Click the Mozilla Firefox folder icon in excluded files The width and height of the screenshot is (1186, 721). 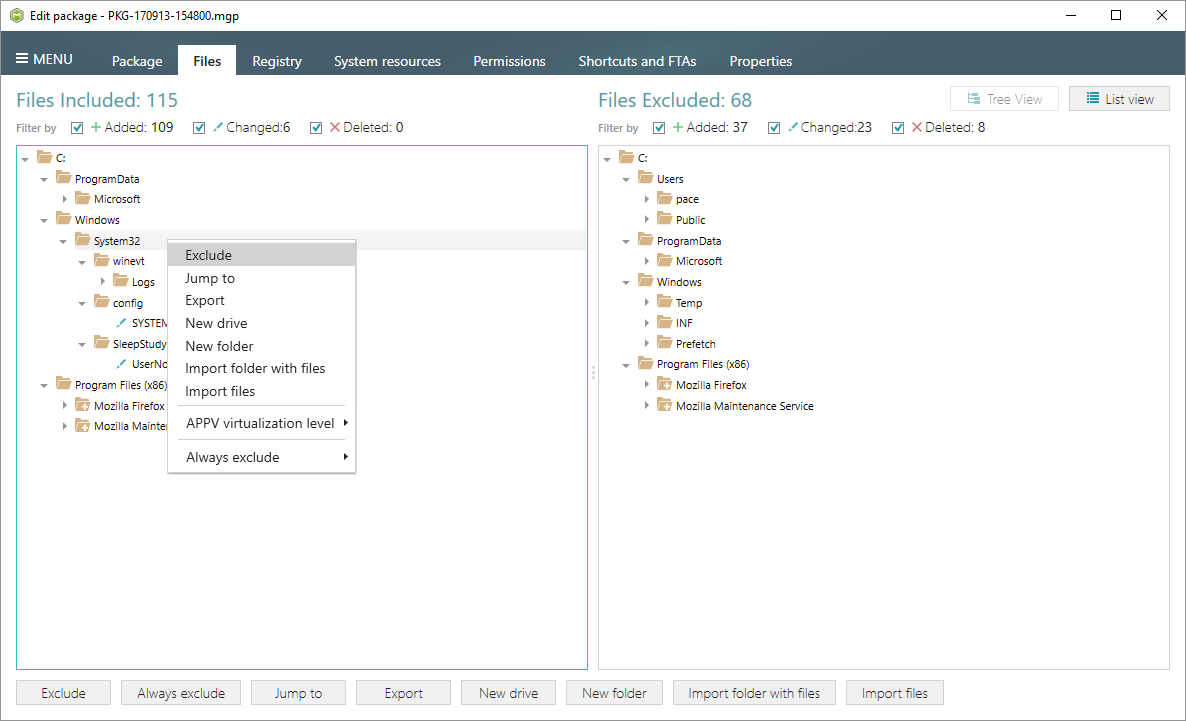[664, 385]
